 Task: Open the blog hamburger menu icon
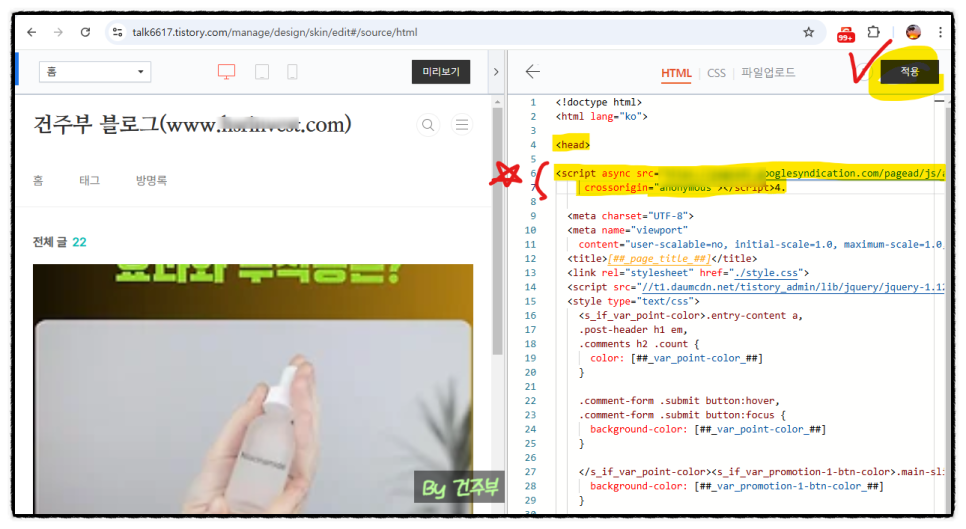pos(462,125)
